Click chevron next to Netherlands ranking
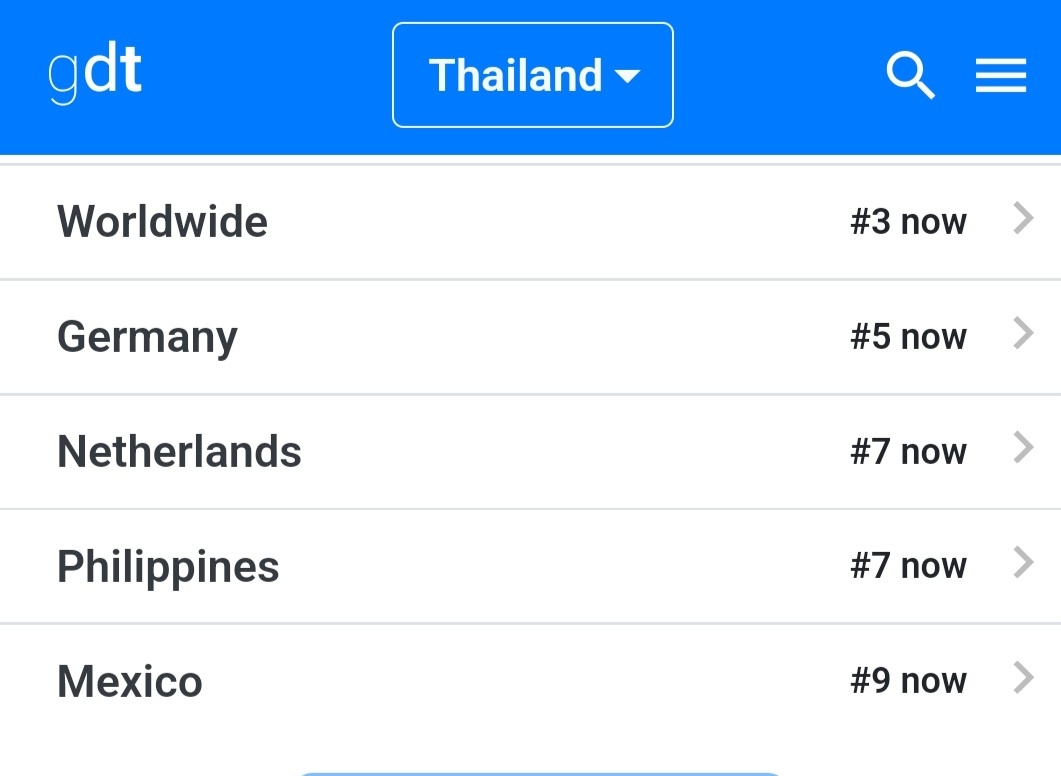This screenshot has height=776, width=1061. click(x=1023, y=448)
